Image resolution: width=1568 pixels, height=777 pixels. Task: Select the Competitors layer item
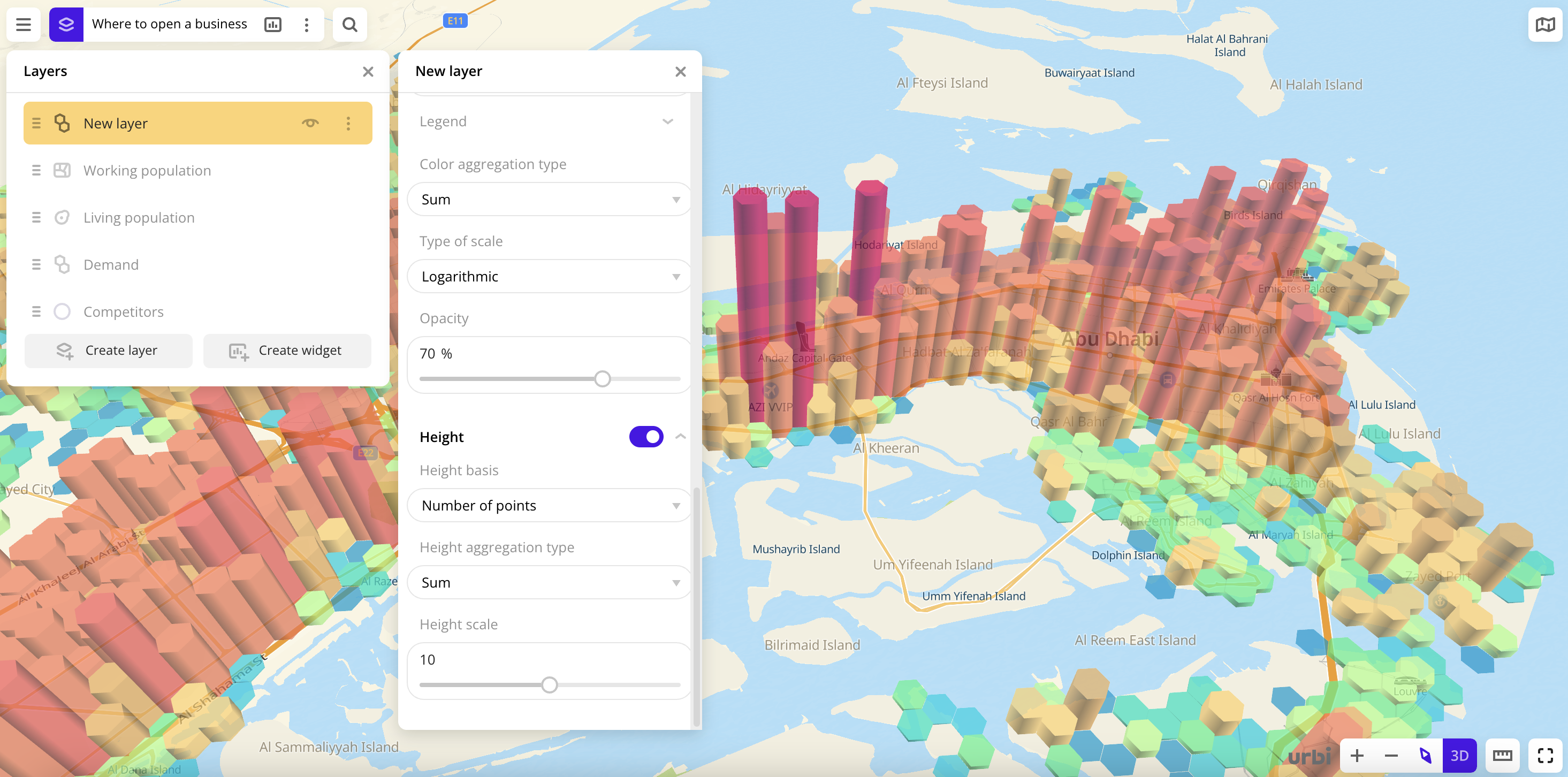(x=123, y=311)
